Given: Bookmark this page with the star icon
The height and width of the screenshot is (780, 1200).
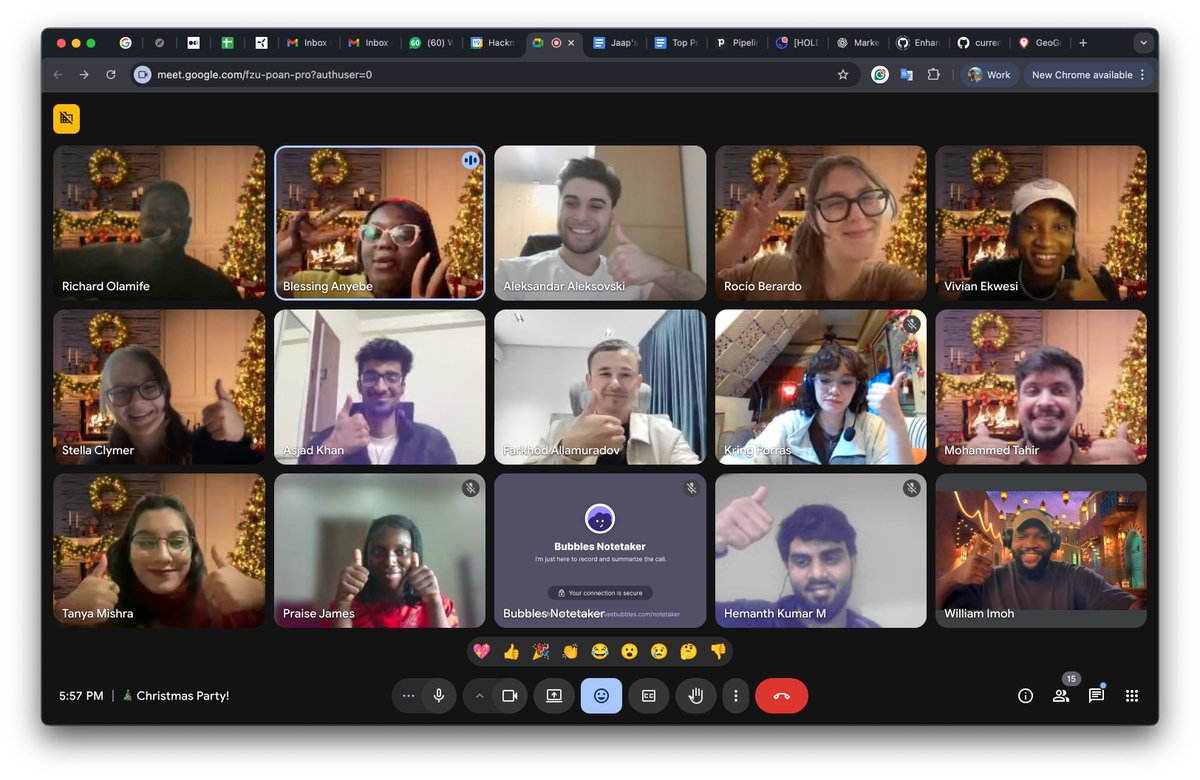Looking at the screenshot, I should (843, 74).
